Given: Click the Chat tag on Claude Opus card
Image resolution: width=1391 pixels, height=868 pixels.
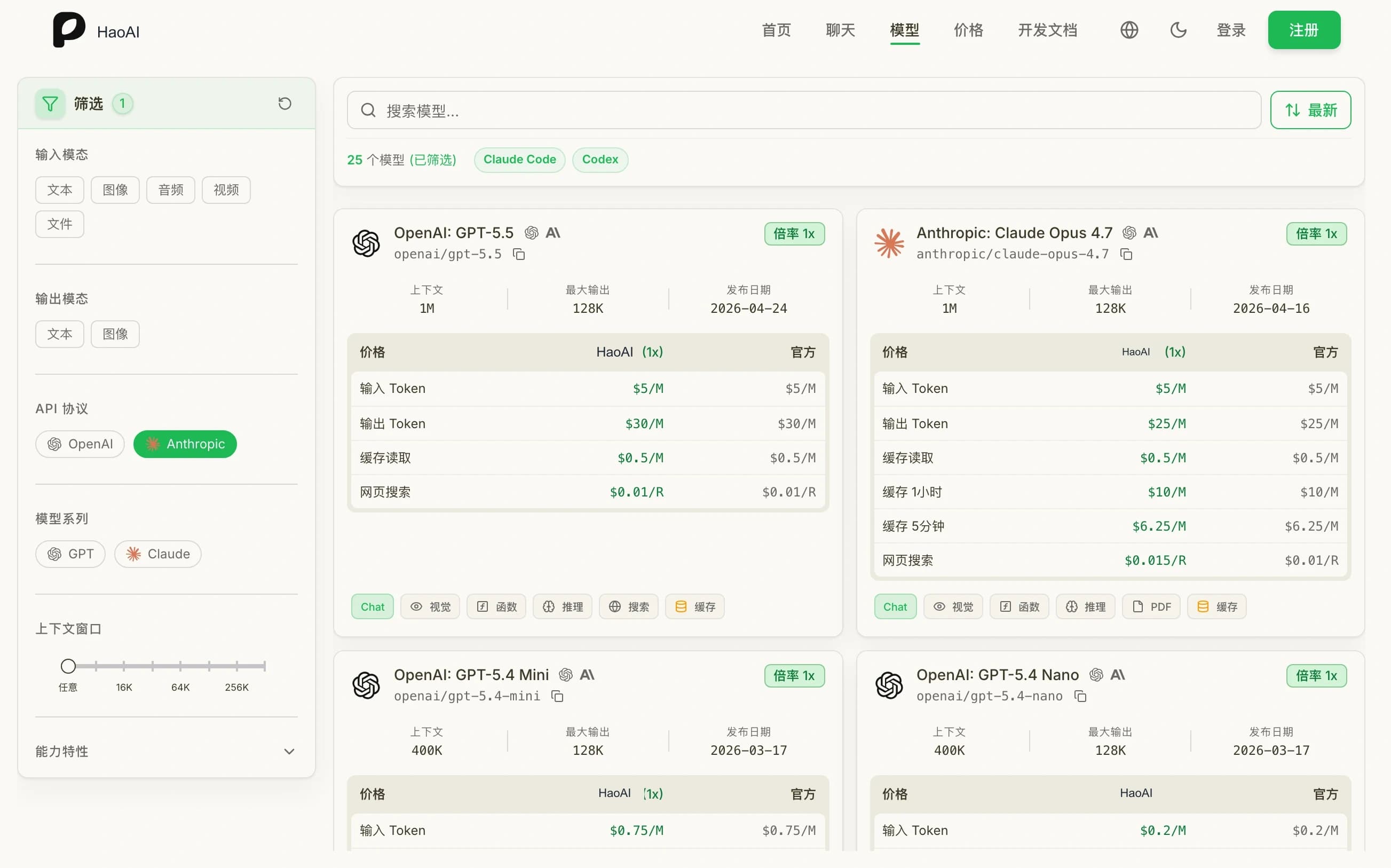Looking at the screenshot, I should 895,607.
